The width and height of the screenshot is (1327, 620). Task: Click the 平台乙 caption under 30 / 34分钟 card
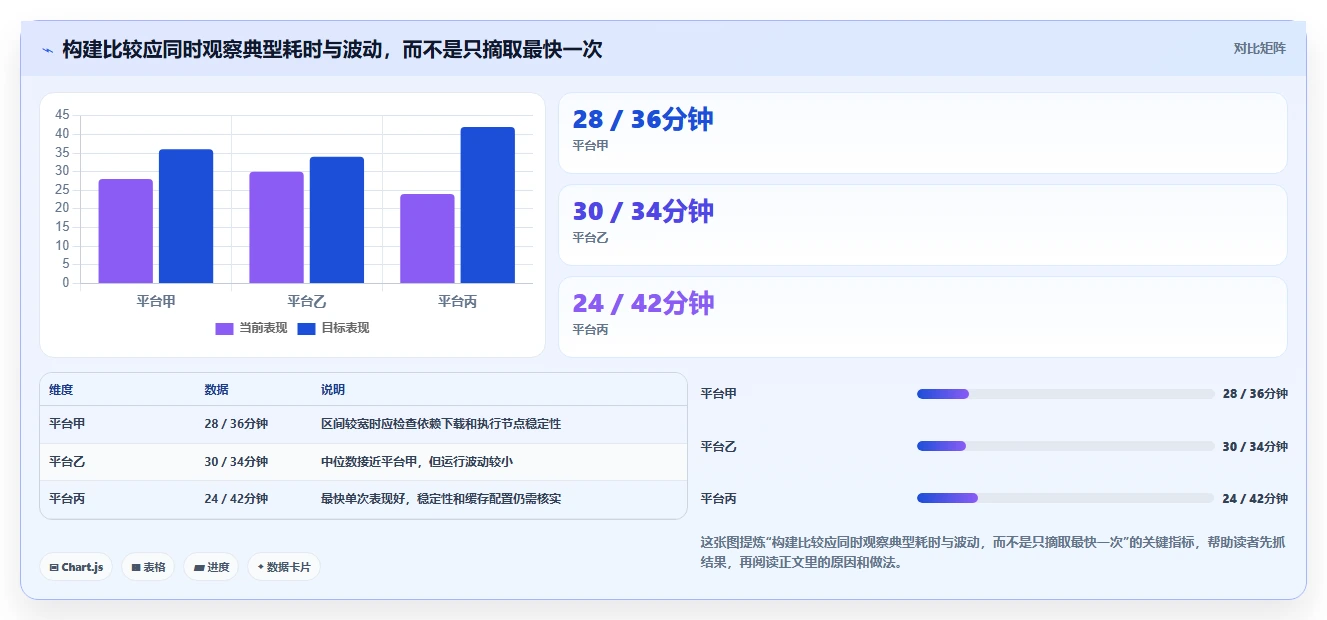point(590,238)
